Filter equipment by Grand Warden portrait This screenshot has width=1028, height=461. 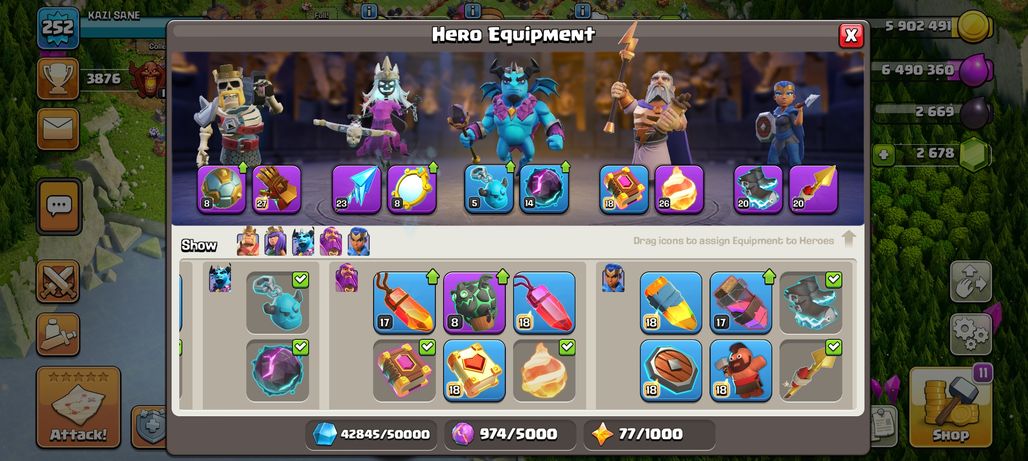pos(331,241)
